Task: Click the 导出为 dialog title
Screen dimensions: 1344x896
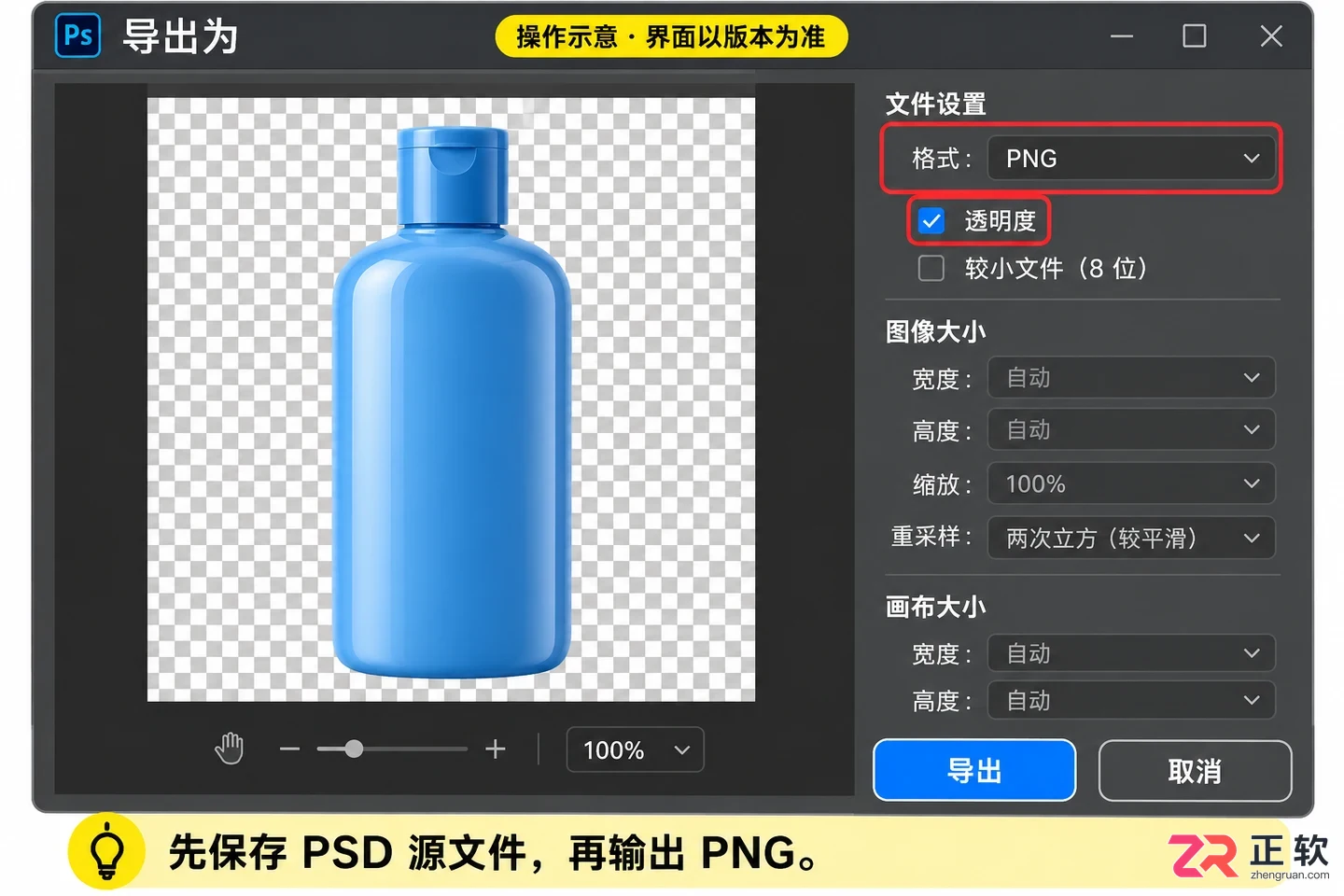Action: [x=180, y=37]
